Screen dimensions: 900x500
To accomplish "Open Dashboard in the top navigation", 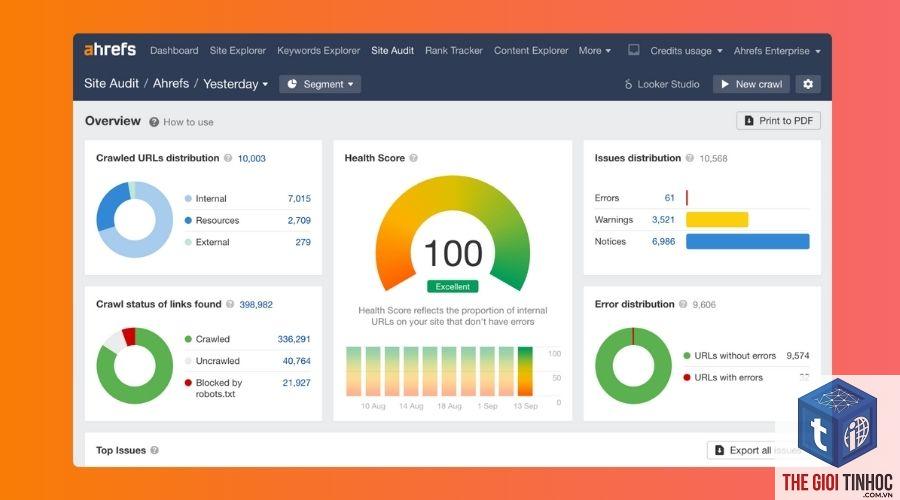I will click(174, 51).
